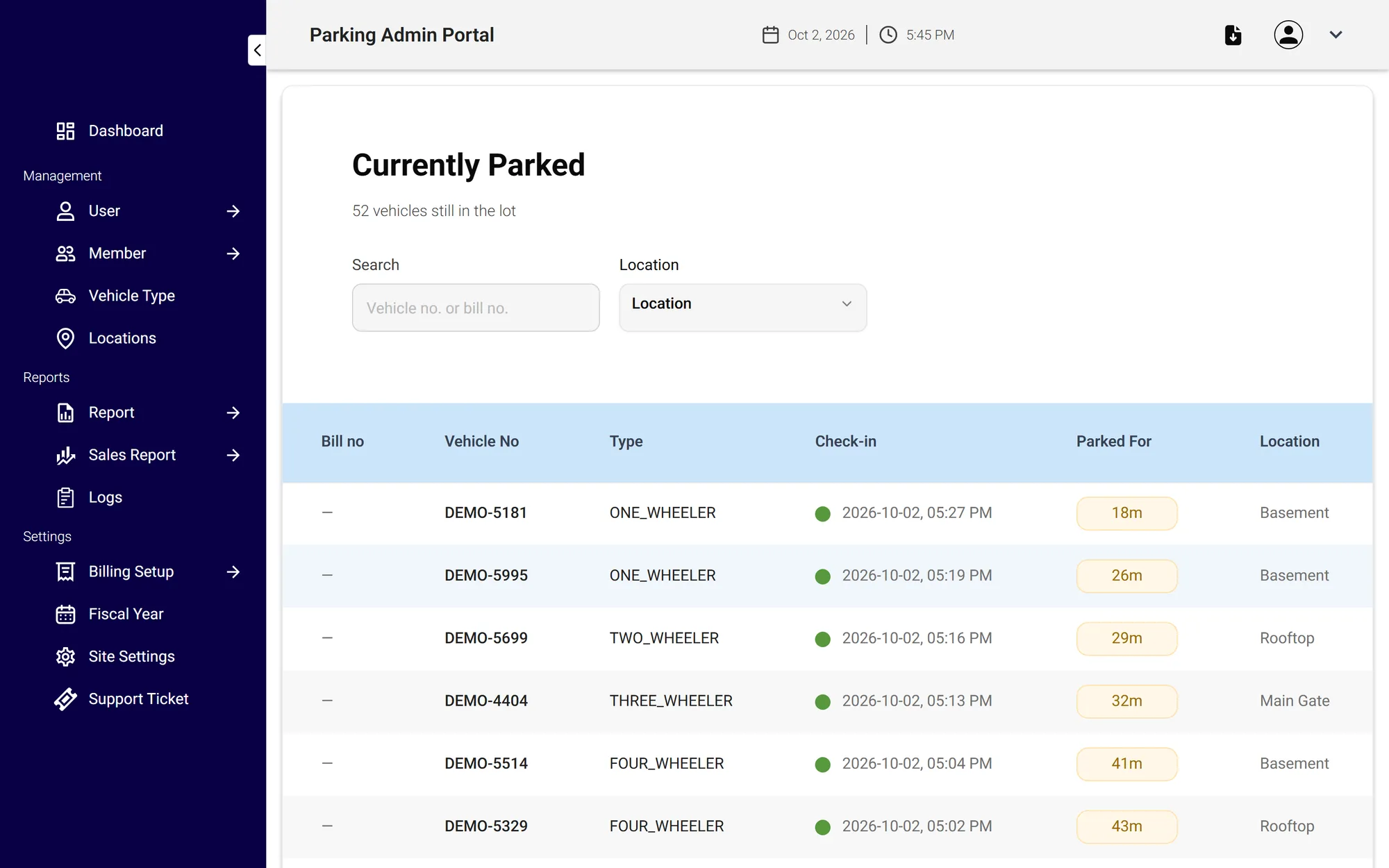This screenshot has height=868, width=1389.
Task: Click the calendar icon beside Oct 2, 2026
Action: (x=770, y=35)
